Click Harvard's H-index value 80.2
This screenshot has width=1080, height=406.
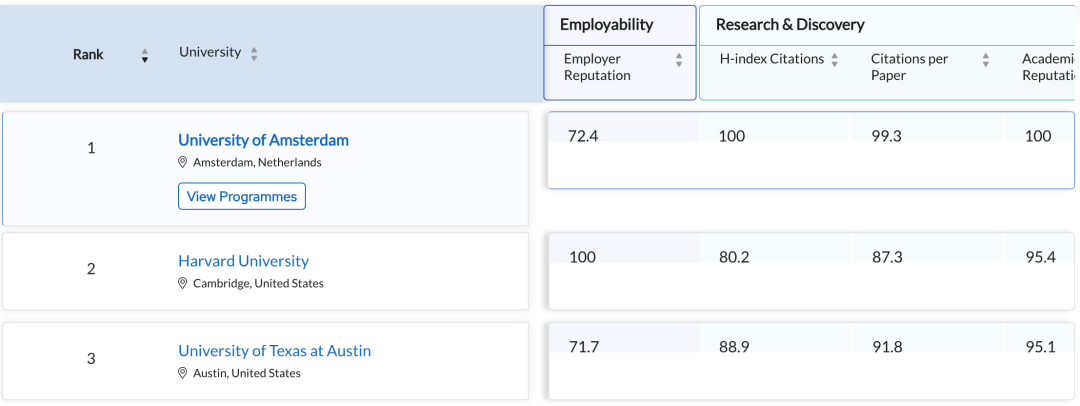click(734, 257)
